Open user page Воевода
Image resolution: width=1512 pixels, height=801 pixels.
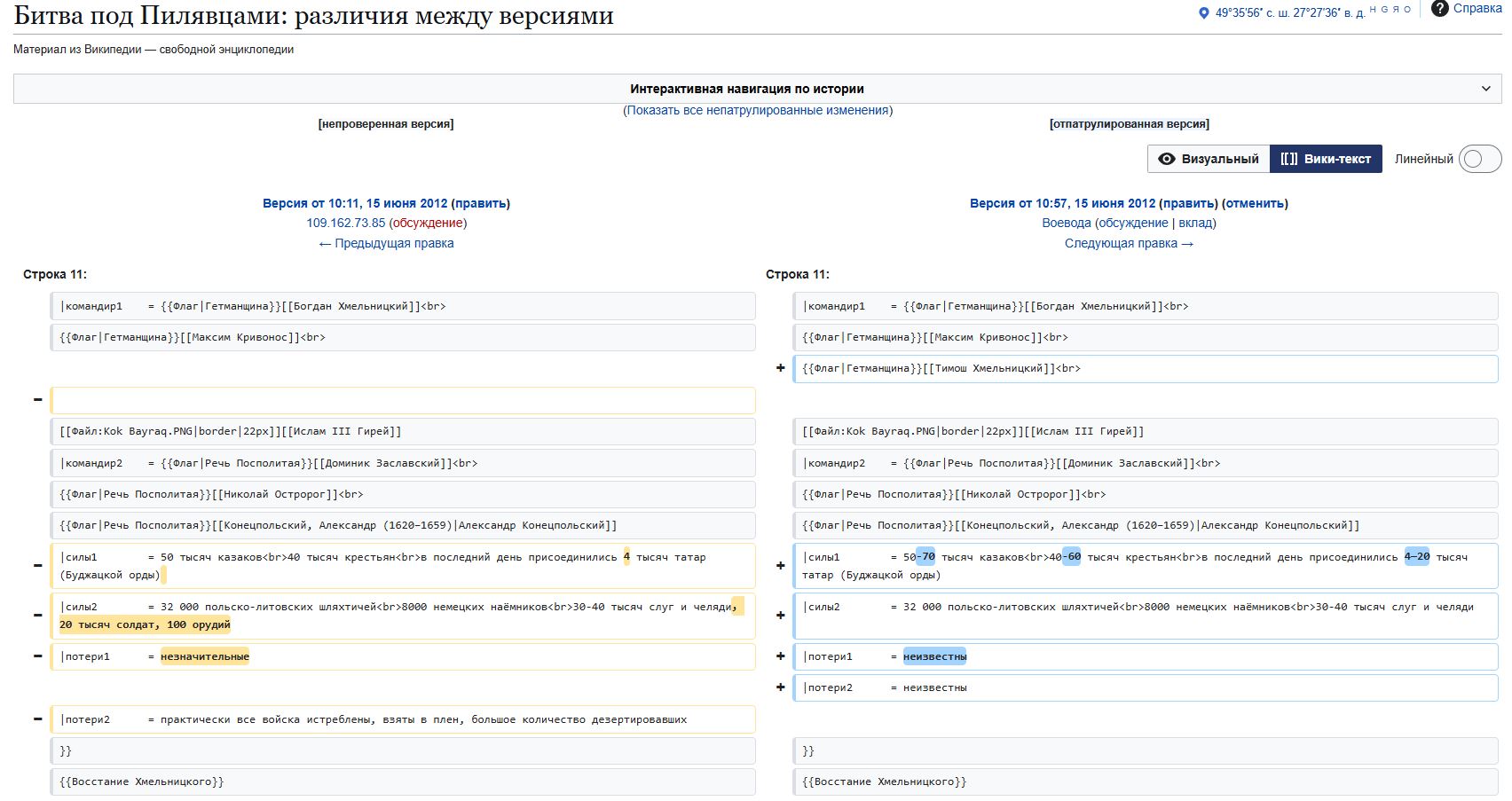[1067, 223]
